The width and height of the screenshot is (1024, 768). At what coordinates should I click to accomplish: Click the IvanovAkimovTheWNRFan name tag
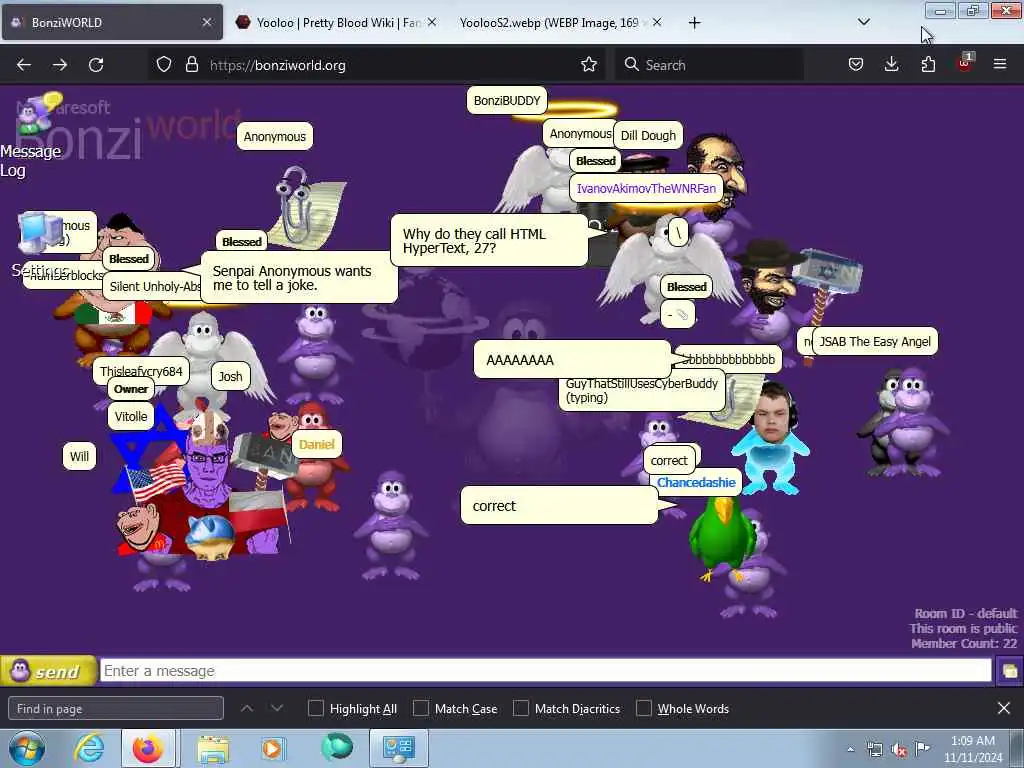click(646, 188)
